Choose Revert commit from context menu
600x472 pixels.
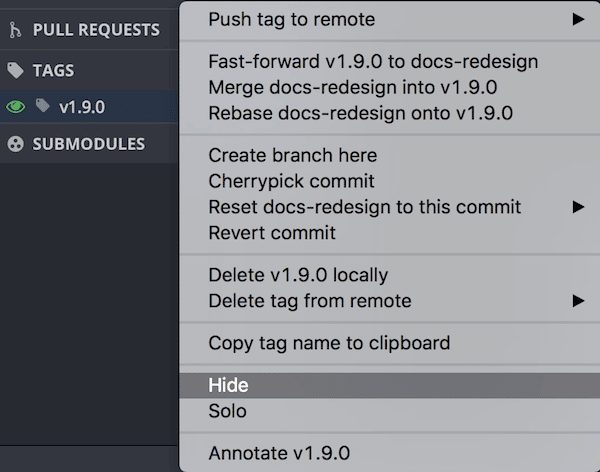[272, 233]
